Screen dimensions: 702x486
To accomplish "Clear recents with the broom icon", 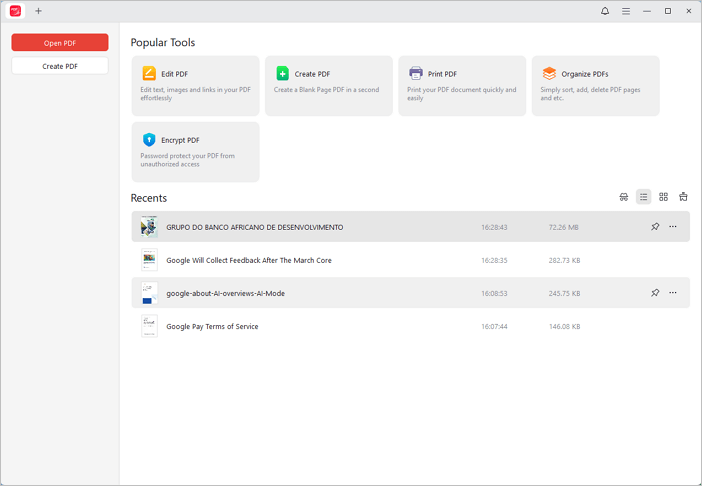I will tap(683, 197).
